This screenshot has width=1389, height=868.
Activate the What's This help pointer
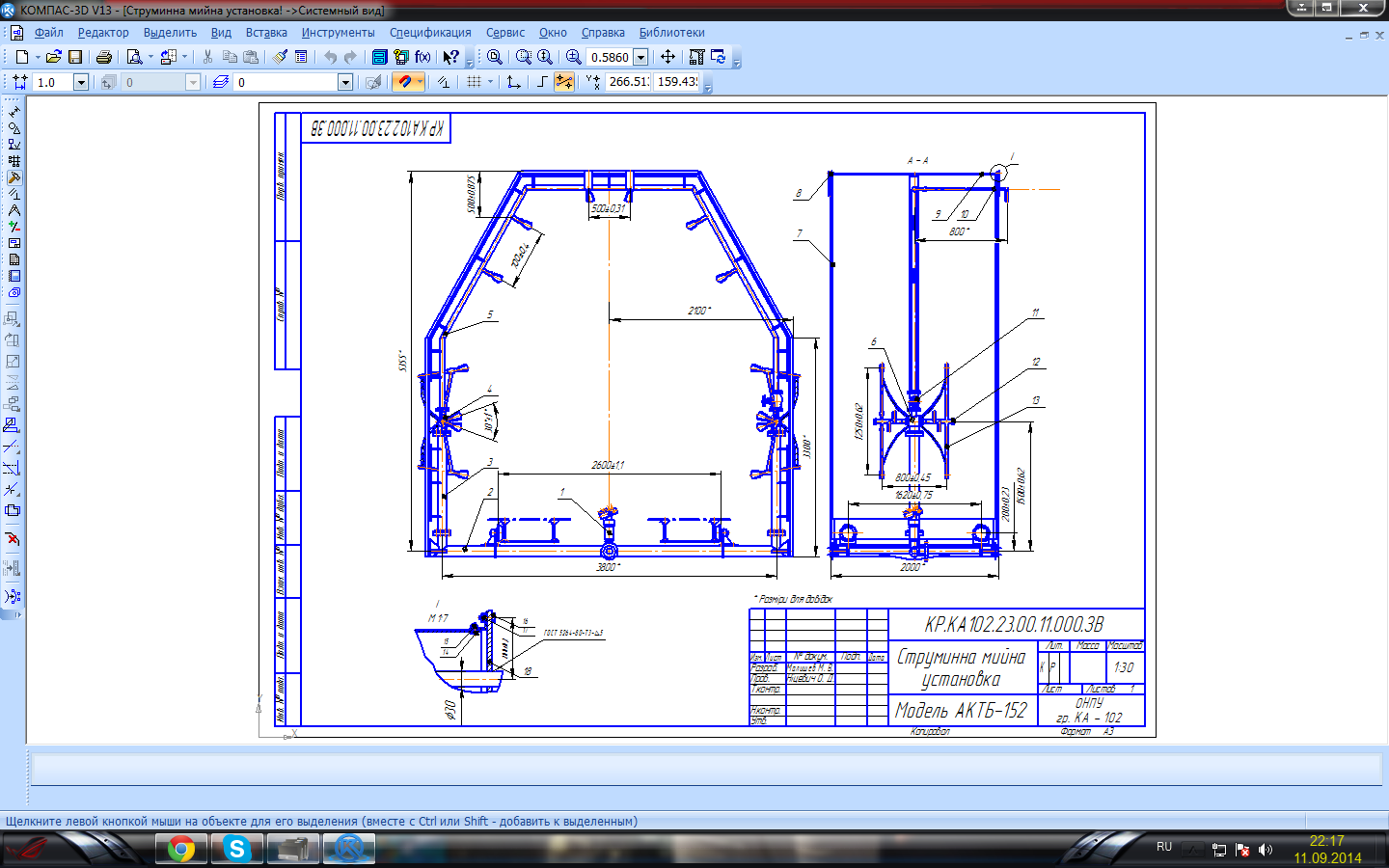tap(450, 57)
